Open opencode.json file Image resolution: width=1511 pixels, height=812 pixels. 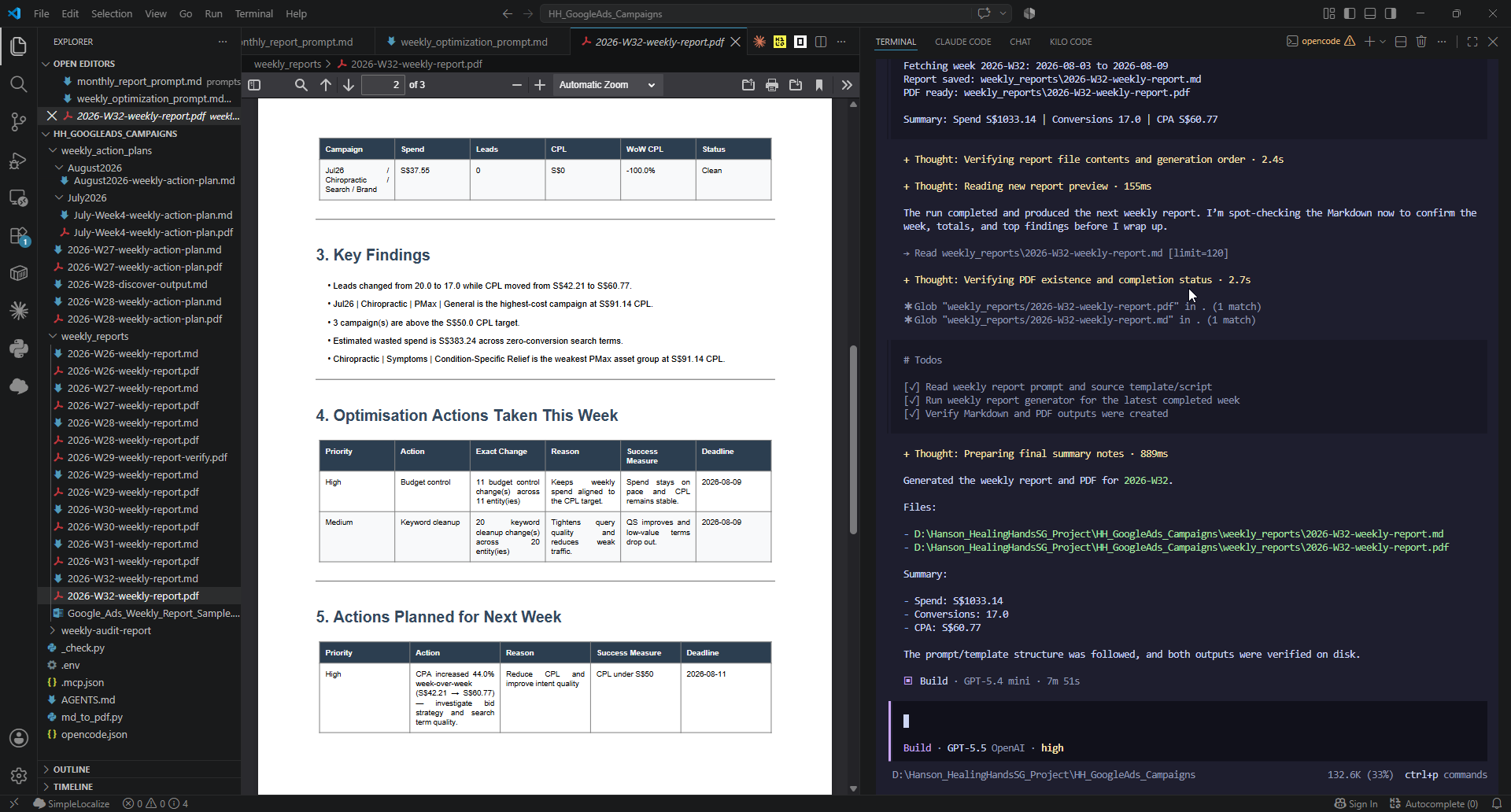[139, 734]
